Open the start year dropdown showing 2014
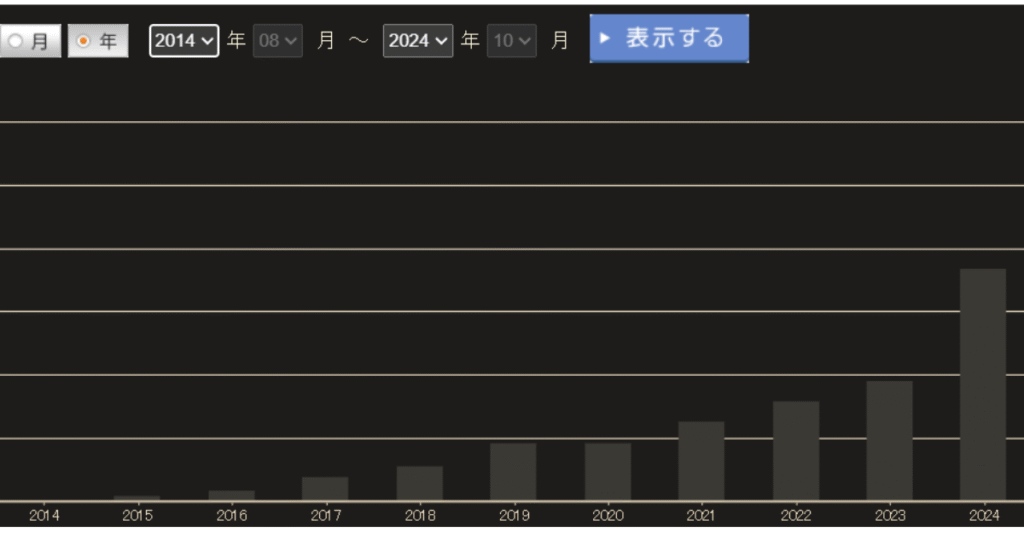This screenshot has width=1024, height=538. (x=184, y=41)
